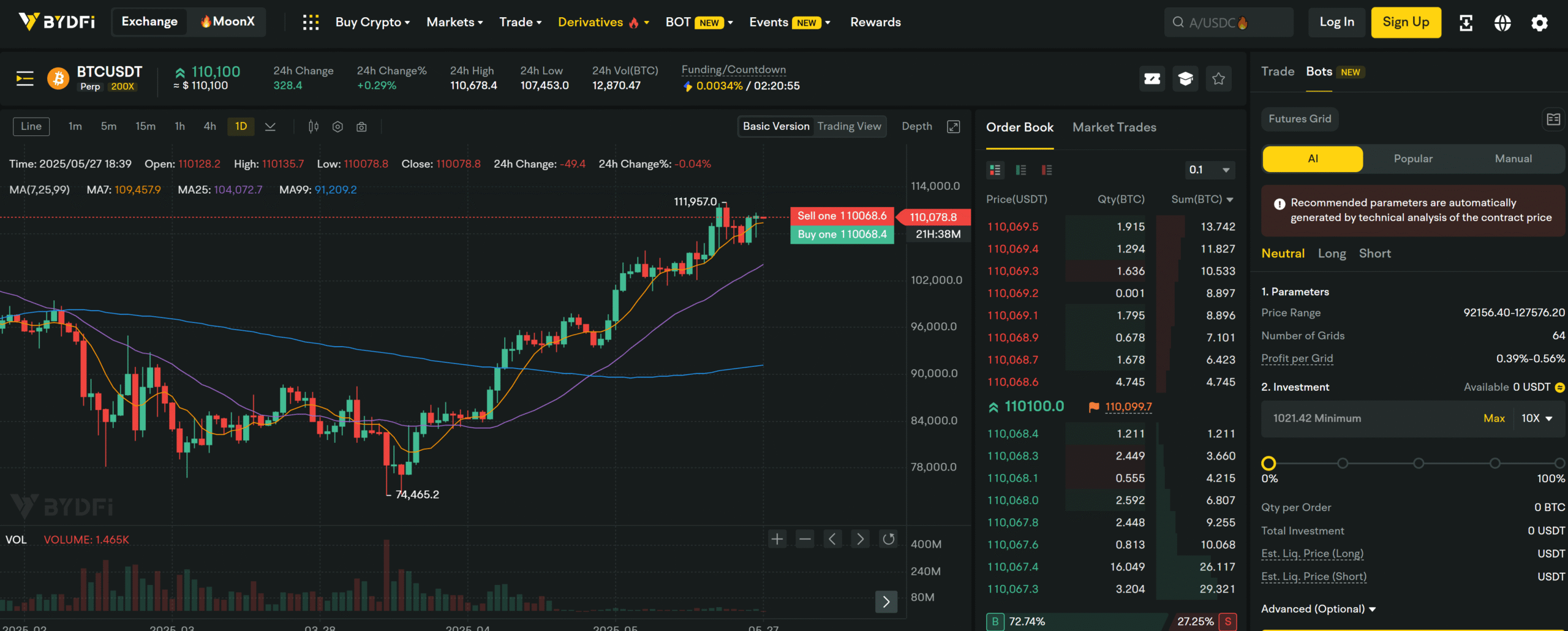Open 10X leverage dropdown

pos(1537,418)
